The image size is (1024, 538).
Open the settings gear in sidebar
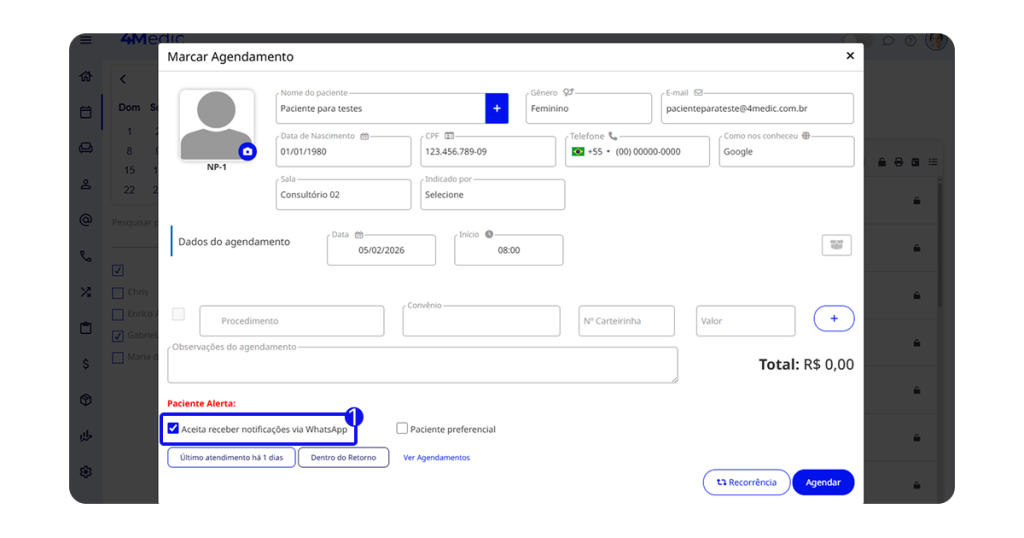pyautogui.click(x=86, y=472)
